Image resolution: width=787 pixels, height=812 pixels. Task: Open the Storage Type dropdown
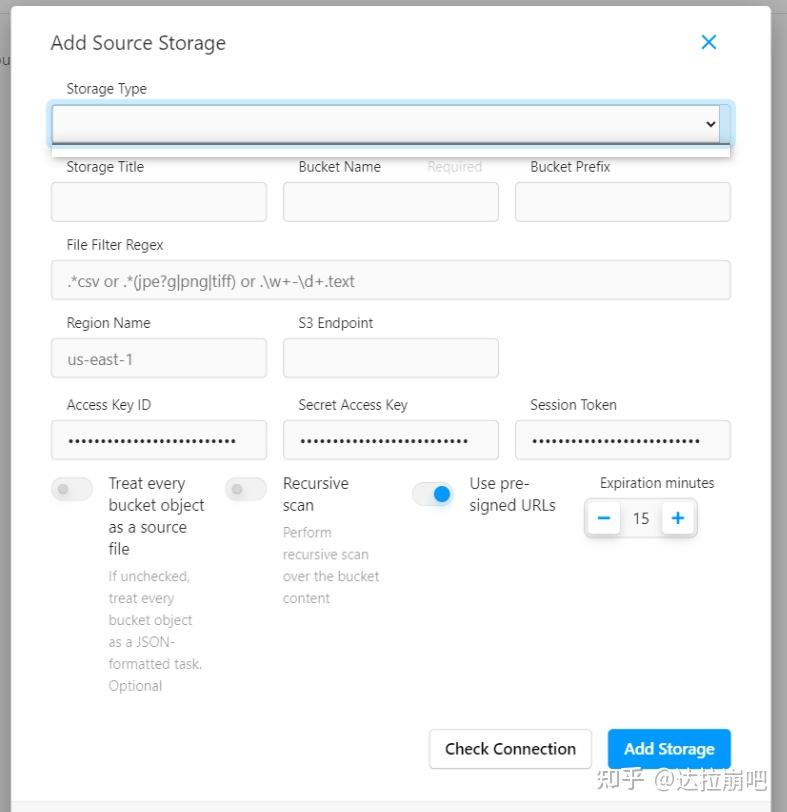pos(380,124)
